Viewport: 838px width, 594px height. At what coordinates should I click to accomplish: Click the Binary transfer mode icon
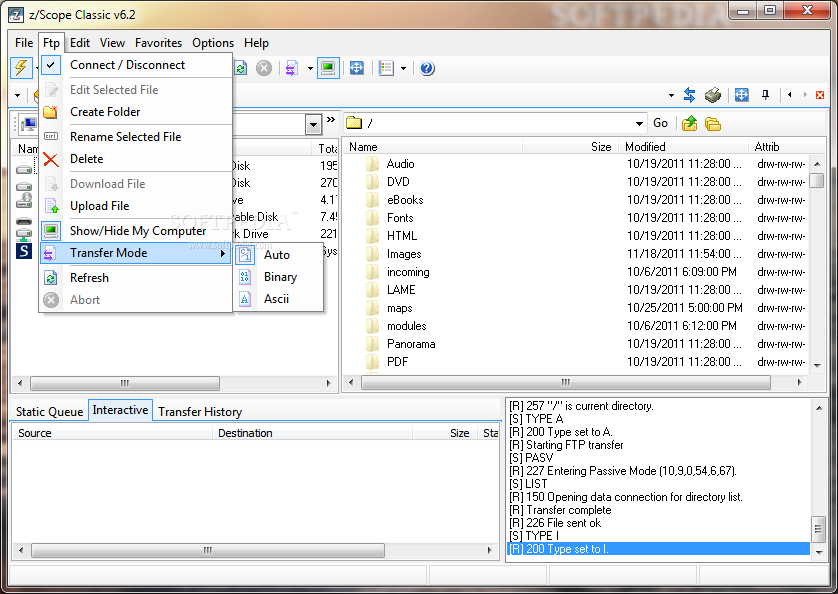point(245,277)
